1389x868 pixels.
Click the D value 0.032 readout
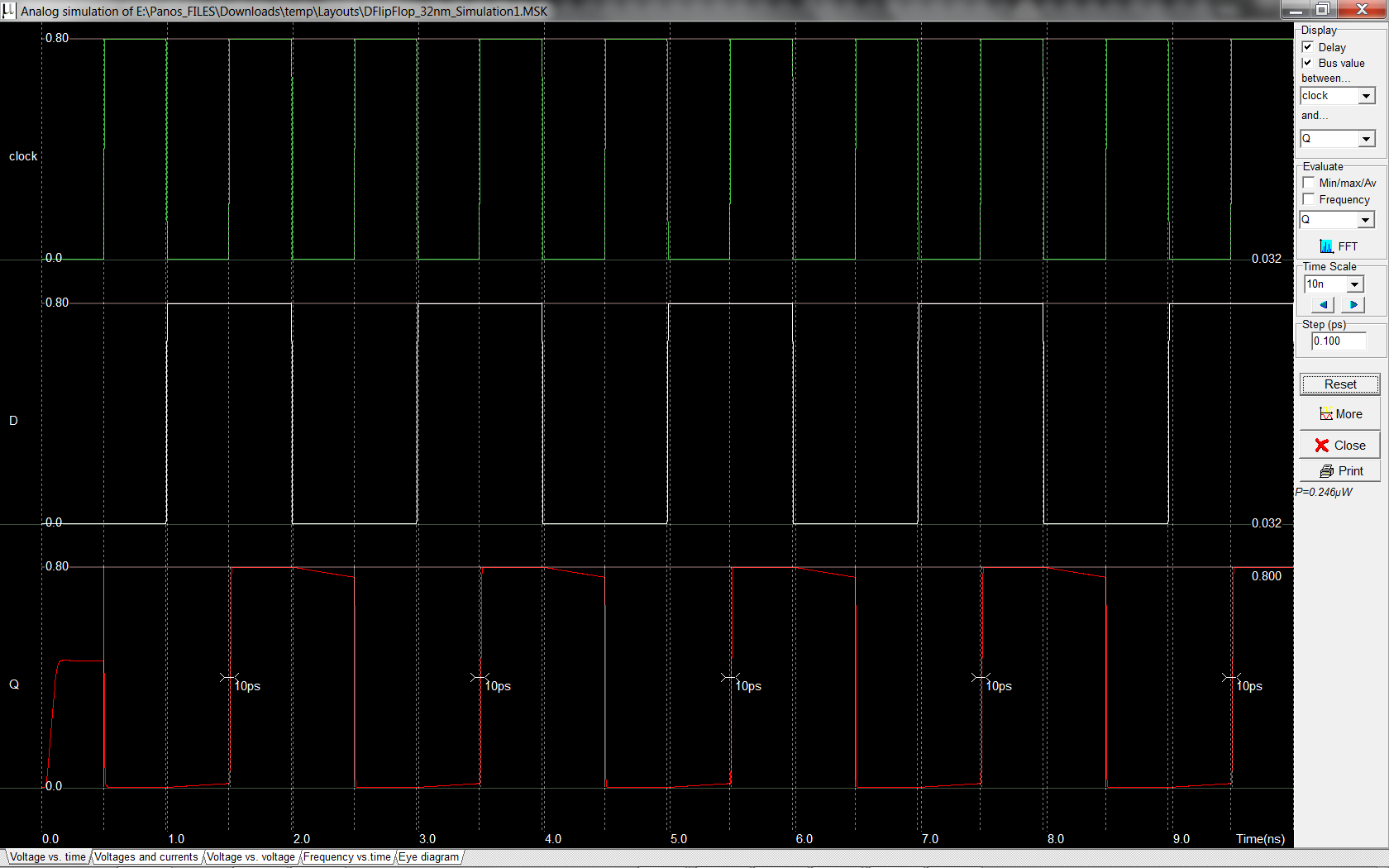[1267, 523]
